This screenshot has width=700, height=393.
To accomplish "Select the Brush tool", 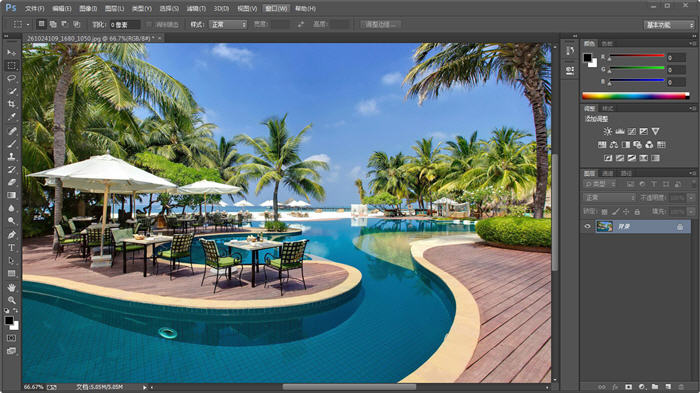I will [x=12, y=144].
